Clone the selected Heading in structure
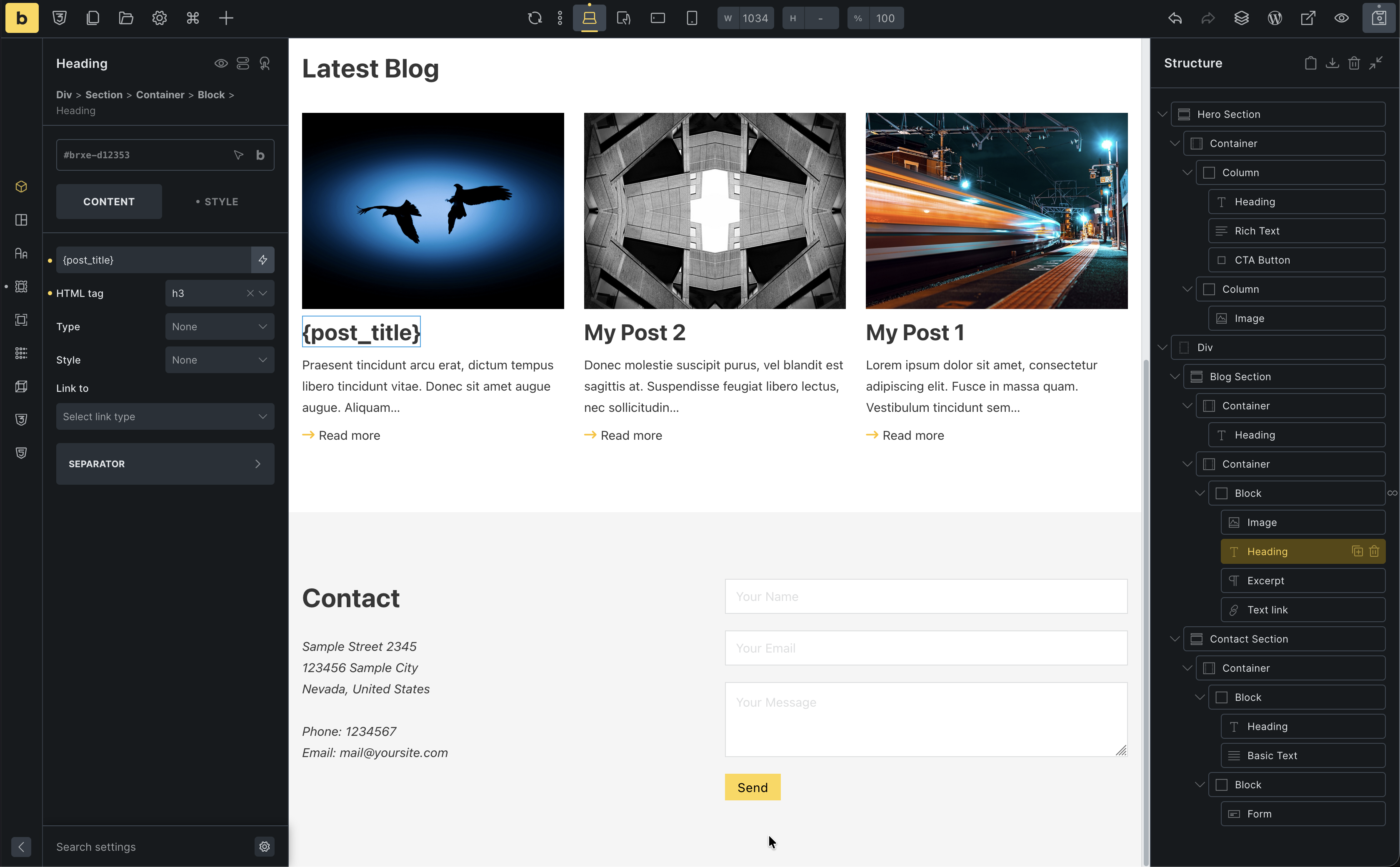 1357,552
